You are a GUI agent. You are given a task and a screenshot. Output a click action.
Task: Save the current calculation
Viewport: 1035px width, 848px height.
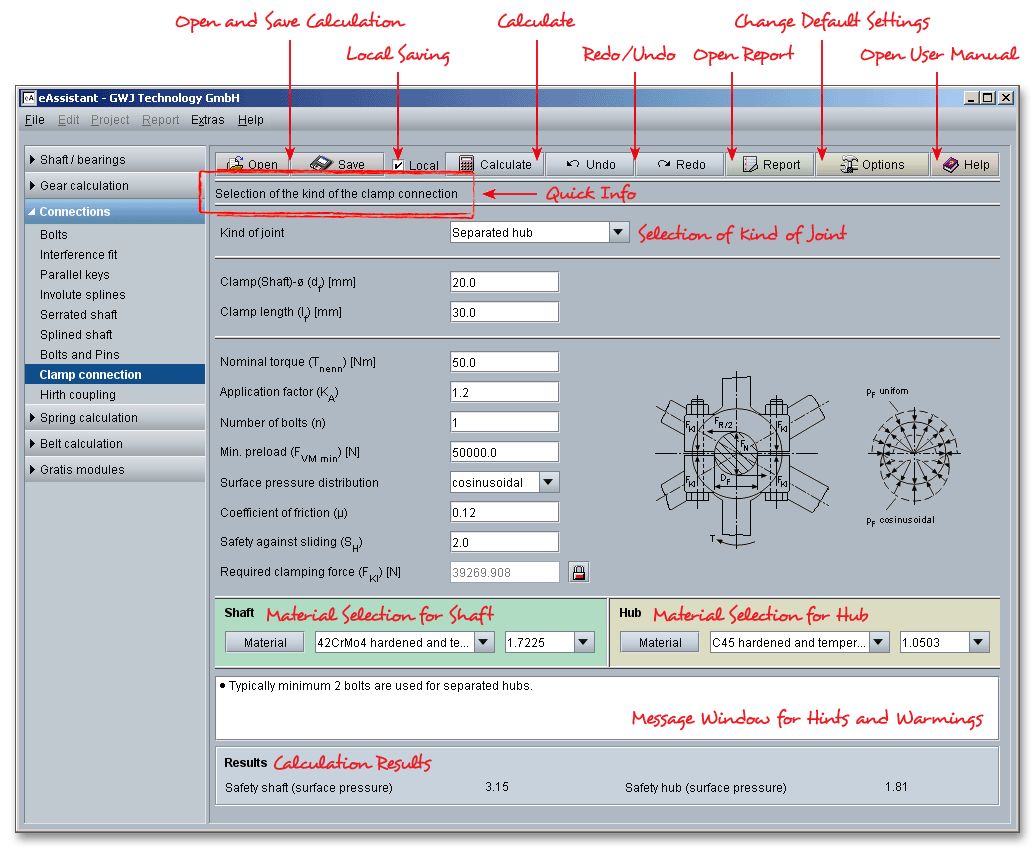[x=340, y=165]
